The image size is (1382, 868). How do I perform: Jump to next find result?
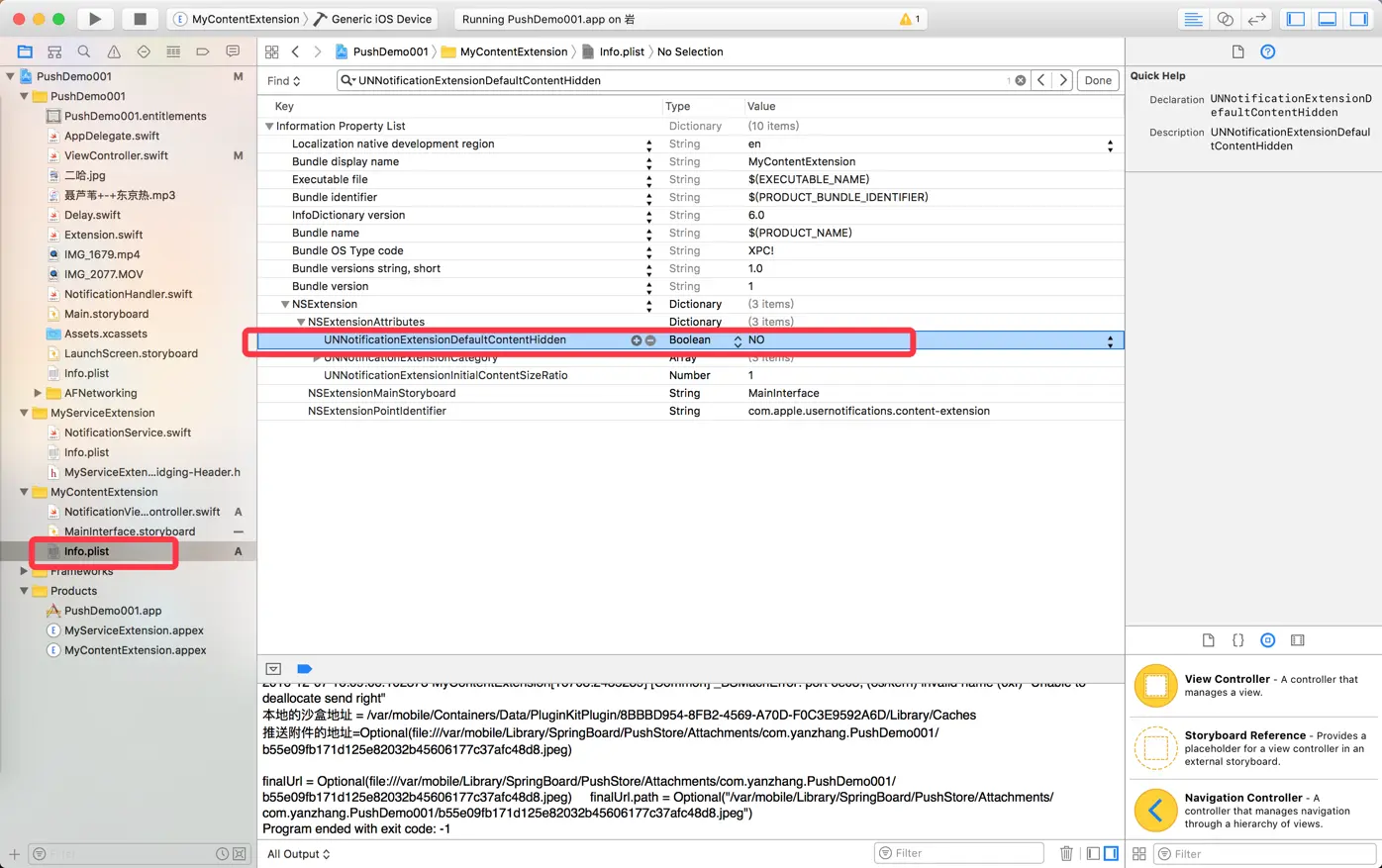pyautogui.click(x=1063, y=80)
